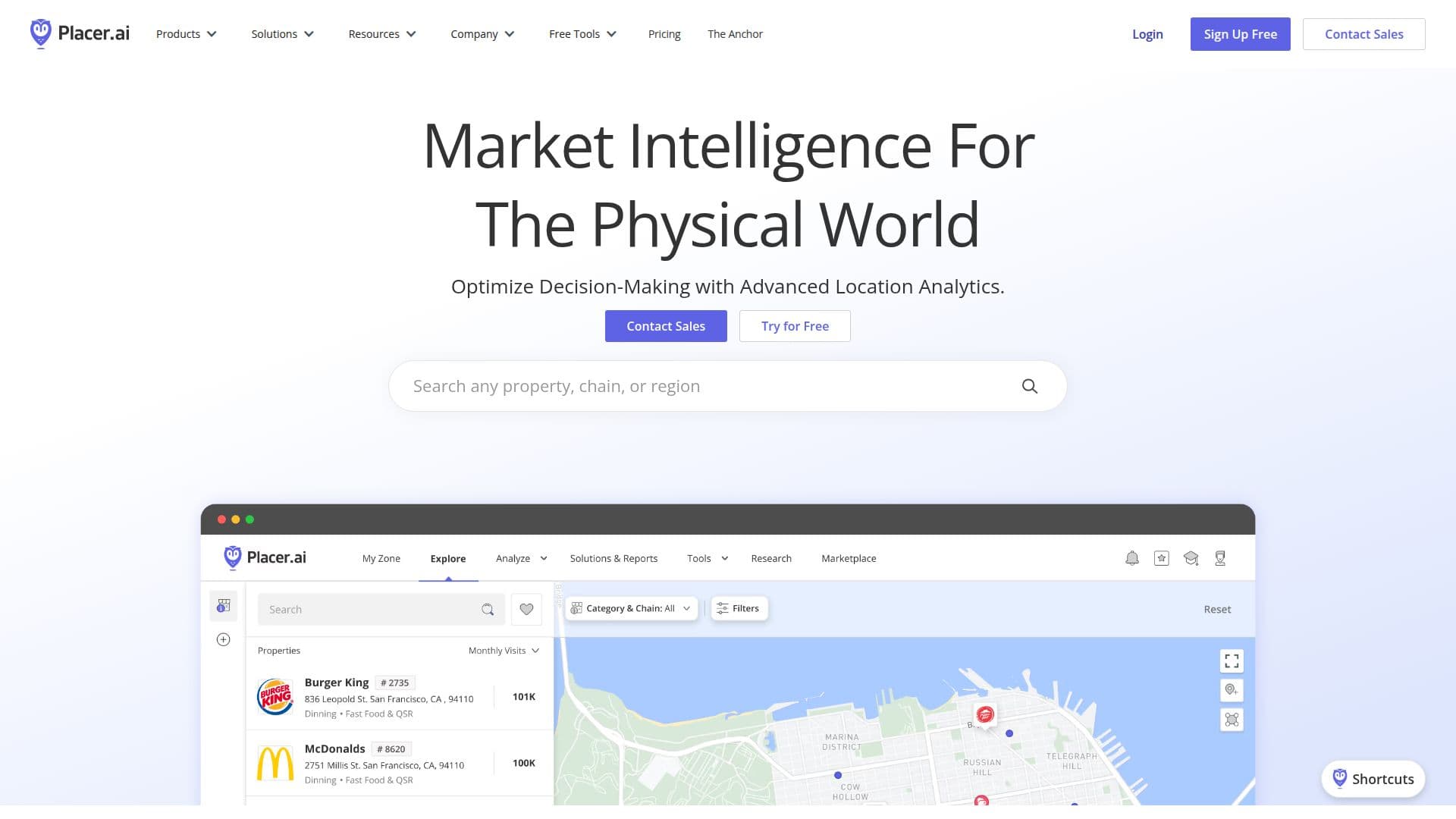Click the Burger King 101K visits value
This screenshot has height=819, width=1456.
coord(524,696)
